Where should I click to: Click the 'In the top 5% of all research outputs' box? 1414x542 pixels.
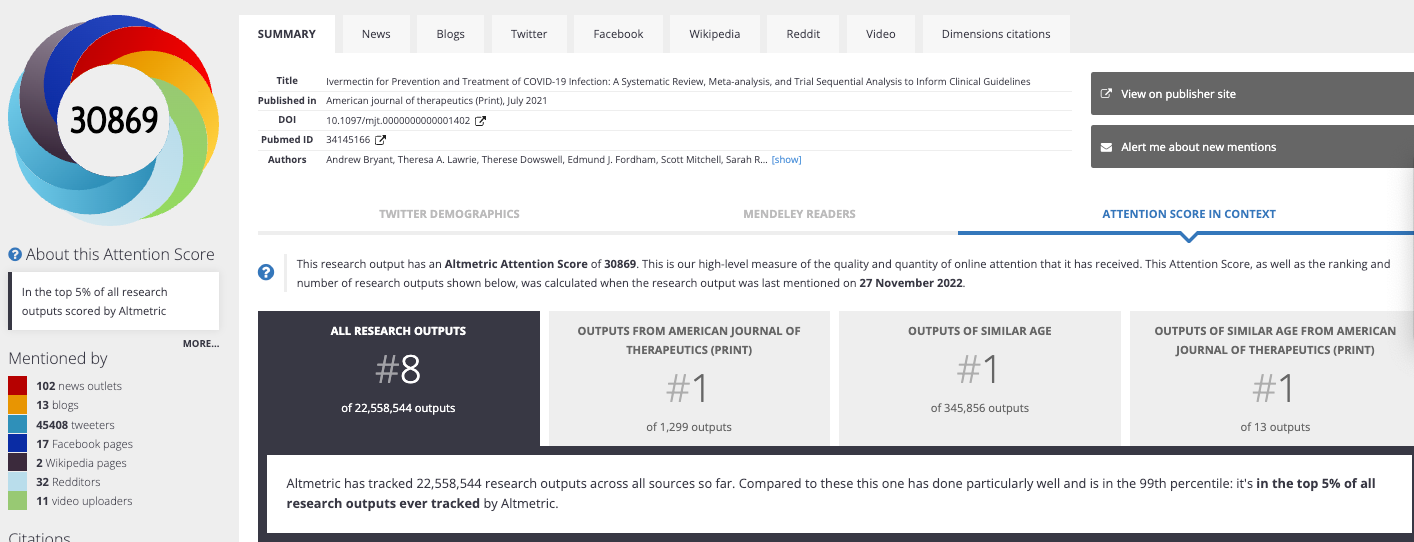tap(114, 301)
